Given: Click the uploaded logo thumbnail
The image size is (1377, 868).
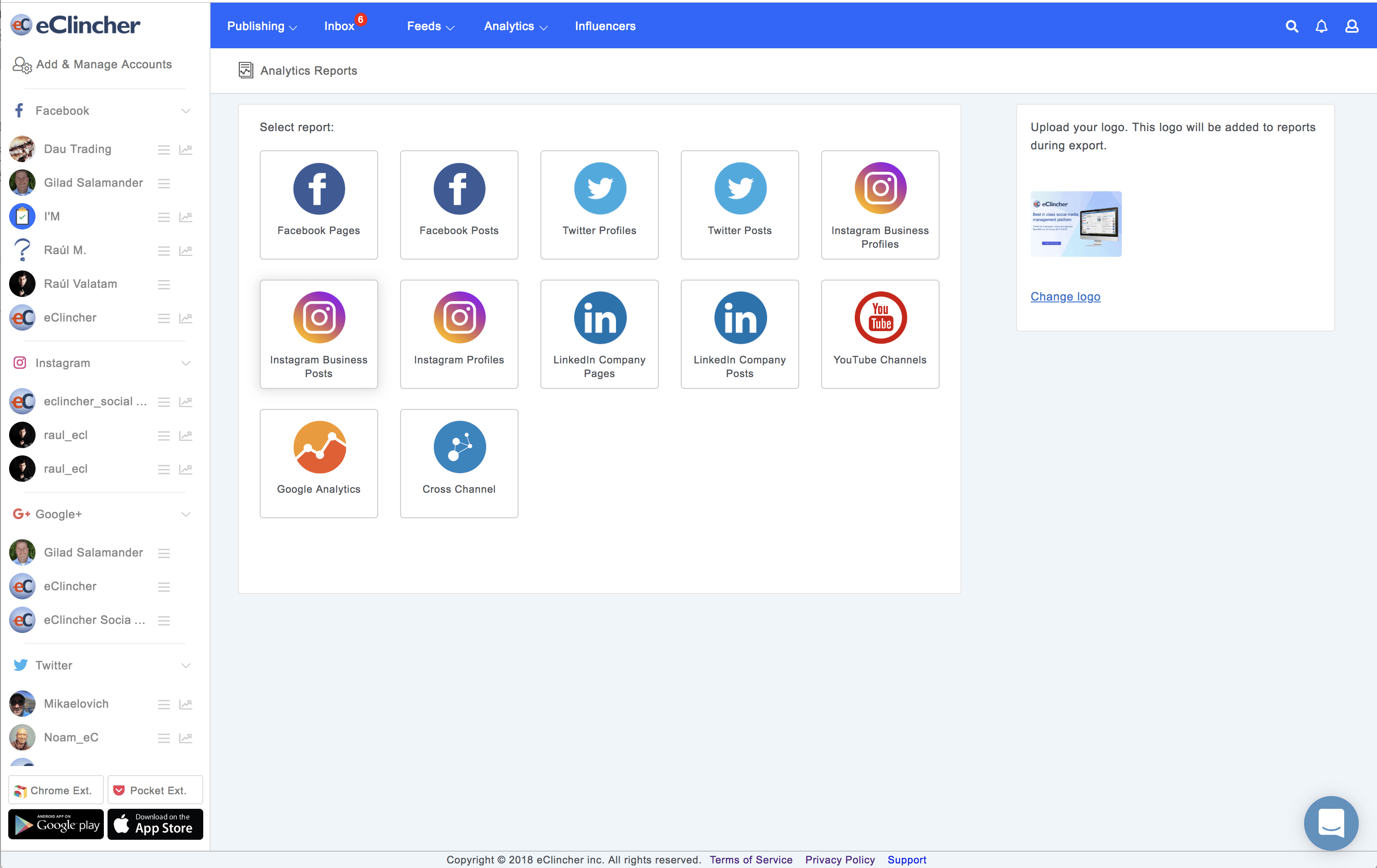Looking at the screenshot, I should click(1076, 224).
